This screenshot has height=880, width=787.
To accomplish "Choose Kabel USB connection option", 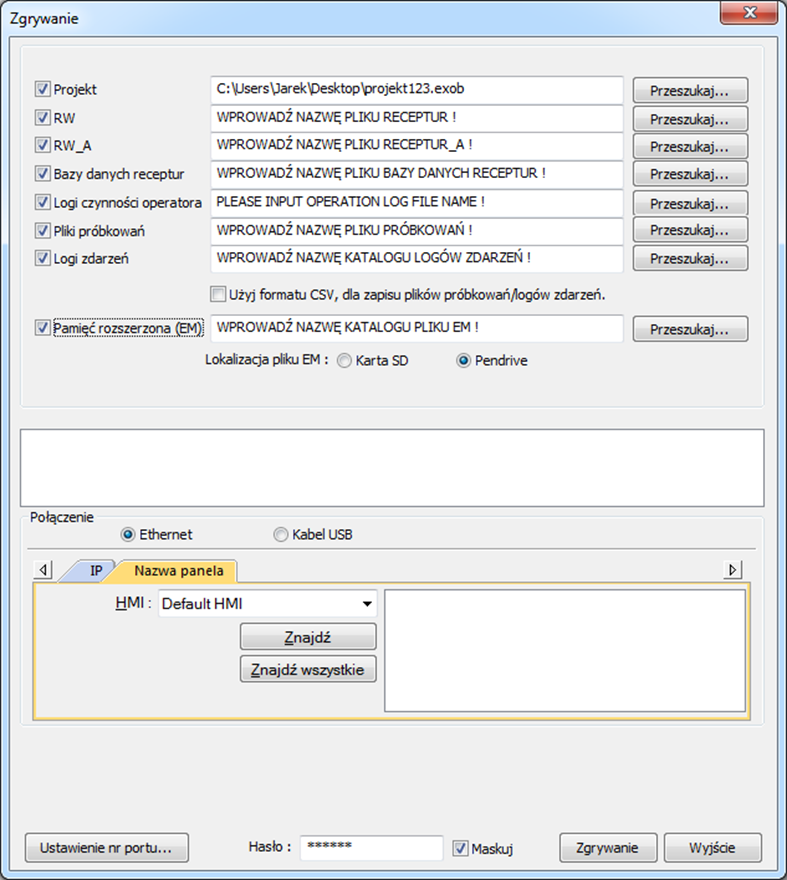I will [x=281, y=534].
